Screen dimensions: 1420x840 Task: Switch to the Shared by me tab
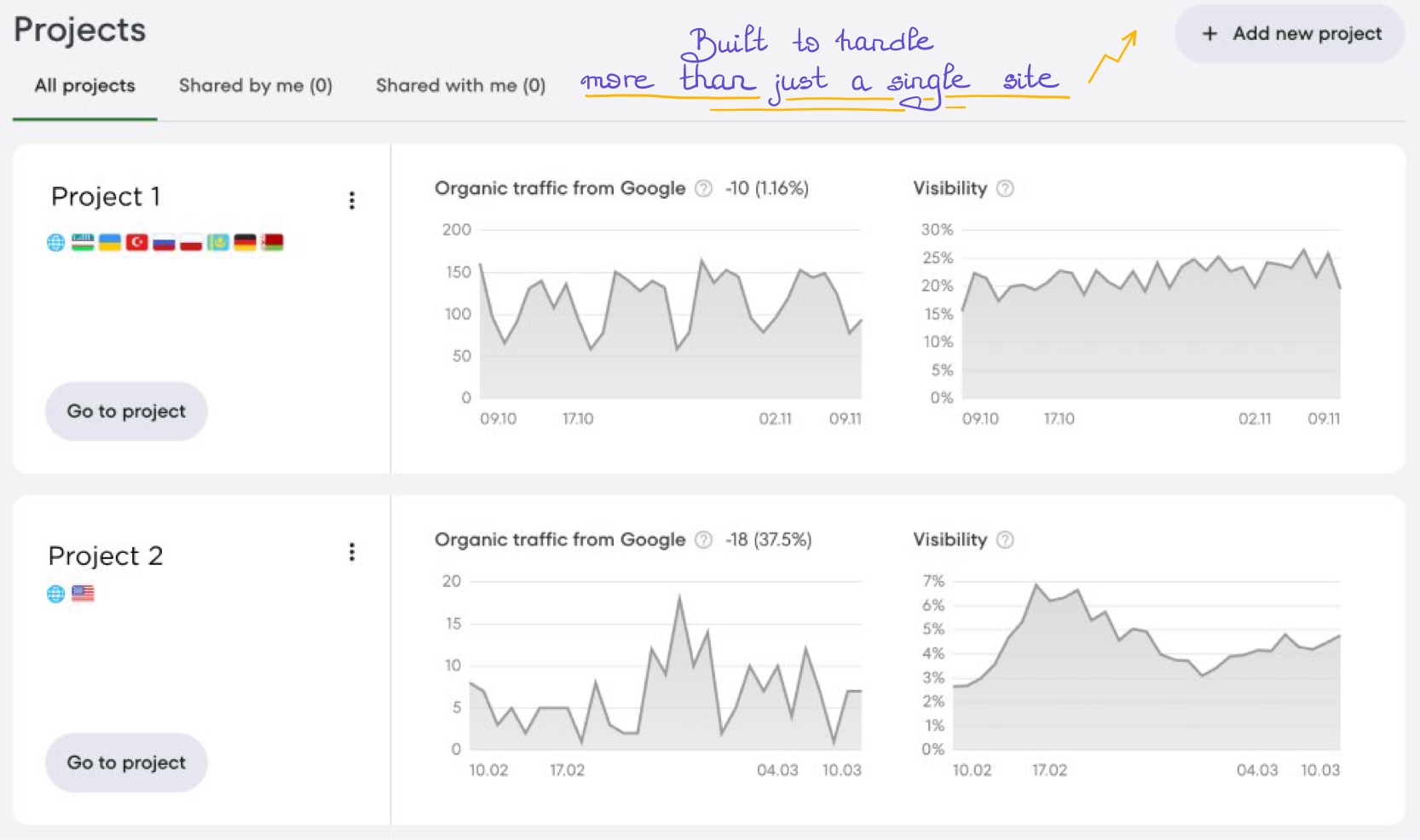tap(255, 85)
